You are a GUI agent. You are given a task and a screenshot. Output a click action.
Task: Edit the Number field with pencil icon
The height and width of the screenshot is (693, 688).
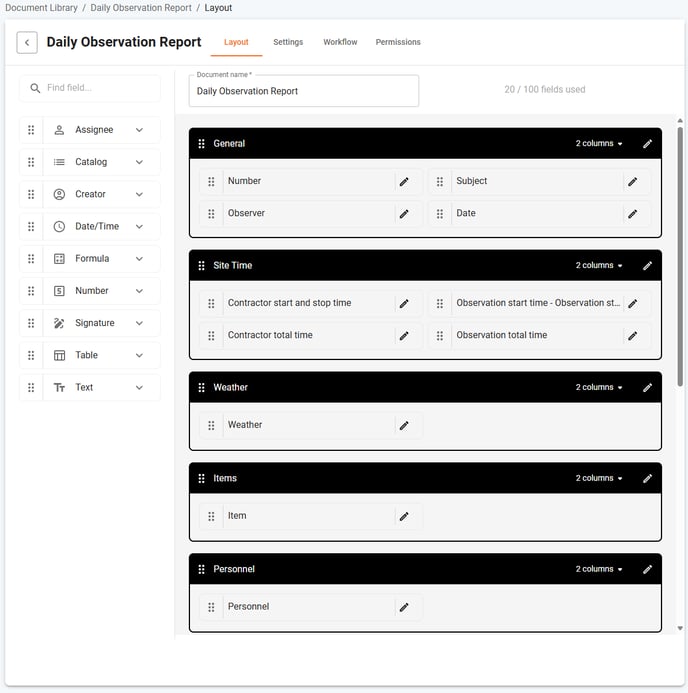(x=404, y=182)
